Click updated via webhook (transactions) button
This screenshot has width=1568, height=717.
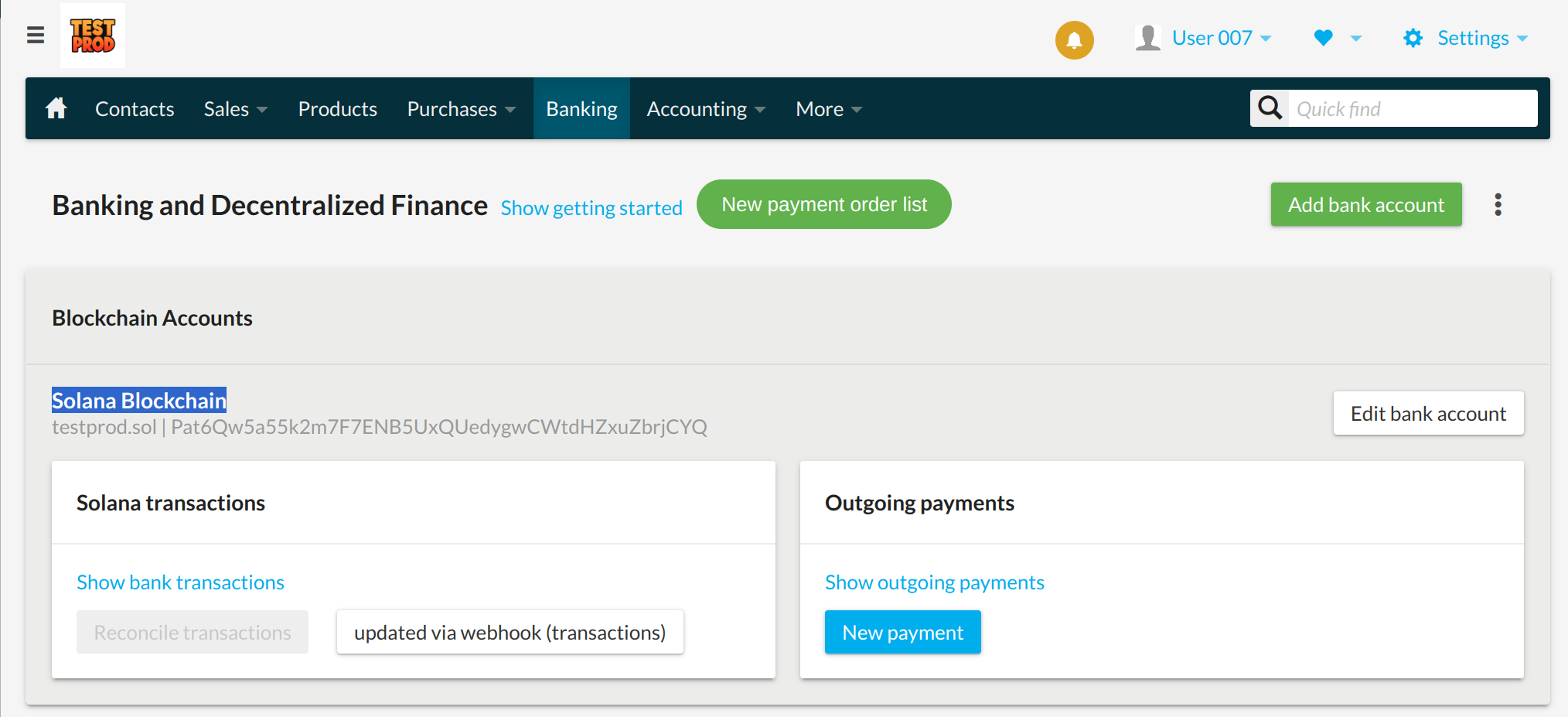[510, 632]
